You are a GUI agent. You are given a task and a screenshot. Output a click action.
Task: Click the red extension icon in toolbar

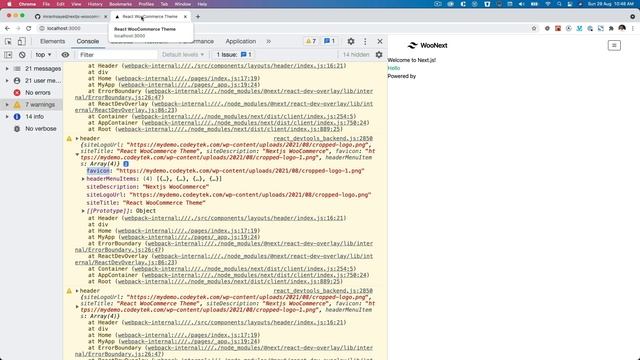pyautogui.click(x=558, y=28)
